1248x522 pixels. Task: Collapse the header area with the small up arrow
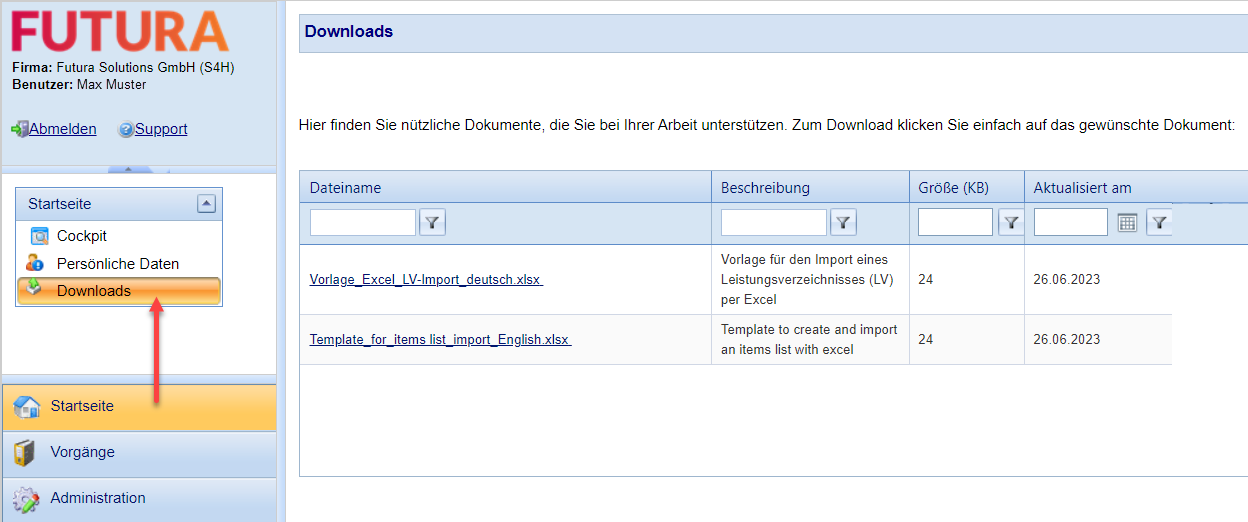coord(128,169)
